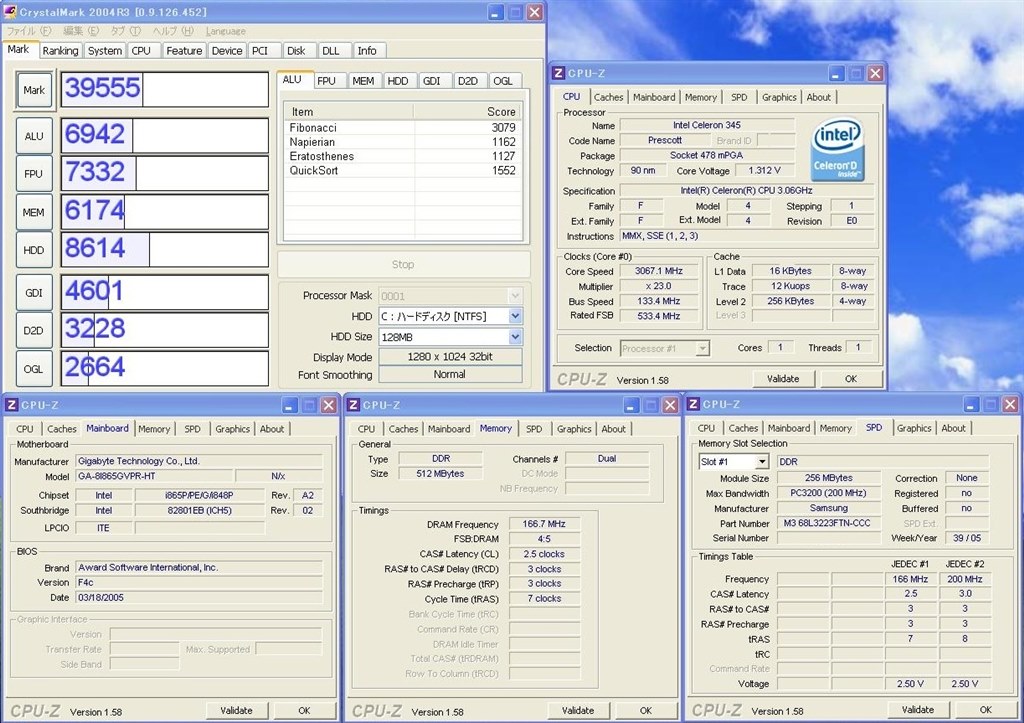Select the Caches tab in top CPU-Z window
Screen dimensions: 1024x723
click(x=608, y=97)
